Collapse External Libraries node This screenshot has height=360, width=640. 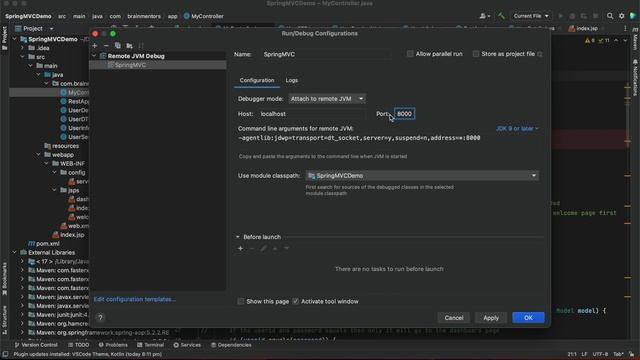pos(15,252)
